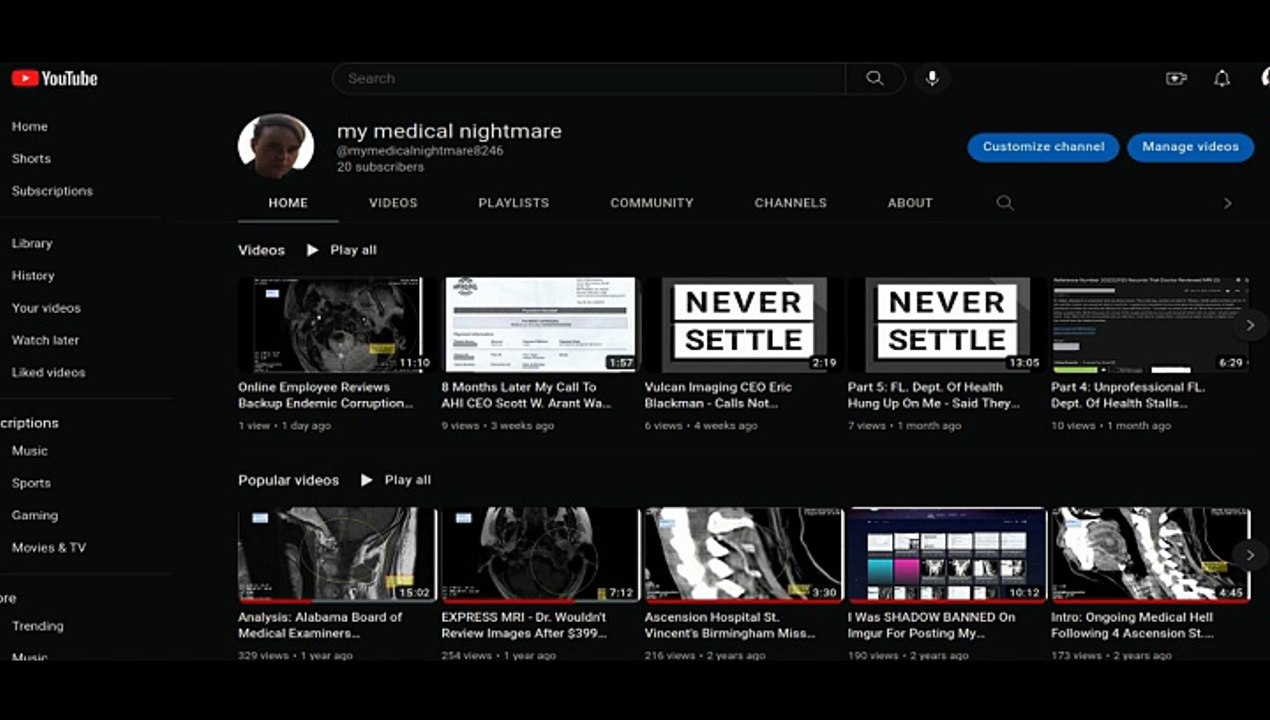This screenshot has width=1270, height=720.
Task: Open Analysis: Alabama Board thumbnail
Action: click(x=336, y=555)
